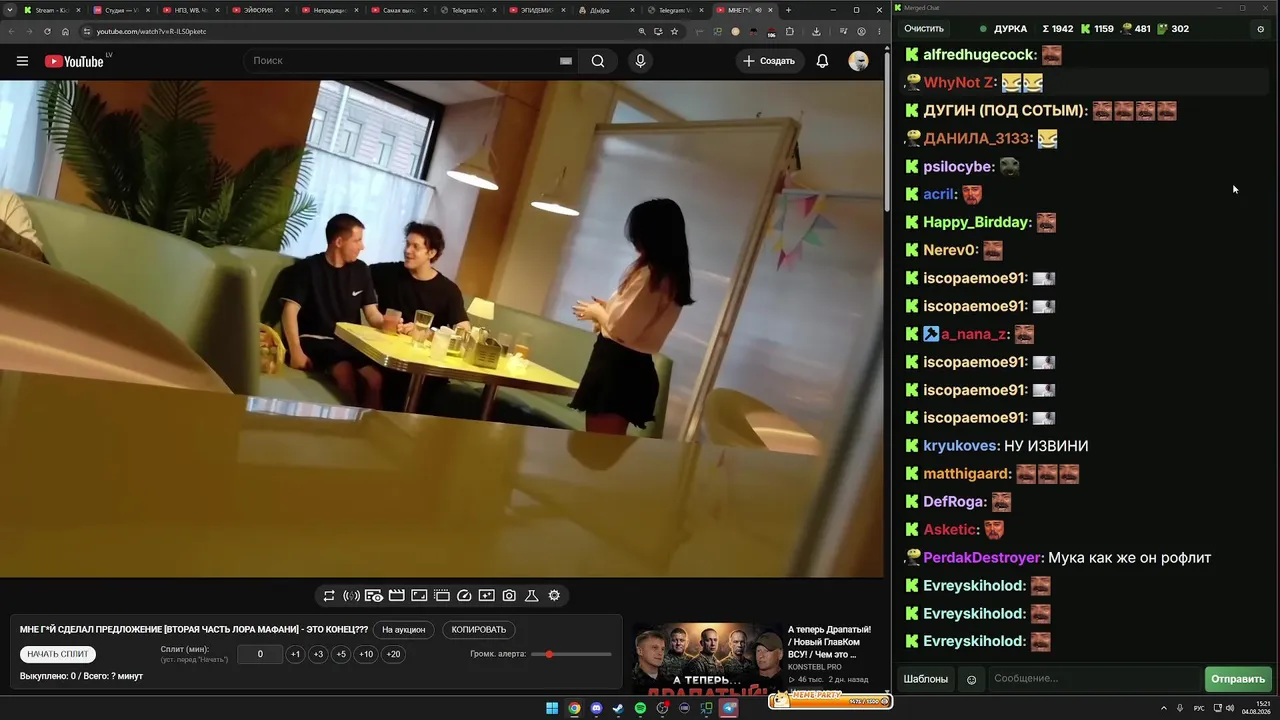Clear the chat with Очистить
1280x720 pixels.
click(x=924, y=29)
